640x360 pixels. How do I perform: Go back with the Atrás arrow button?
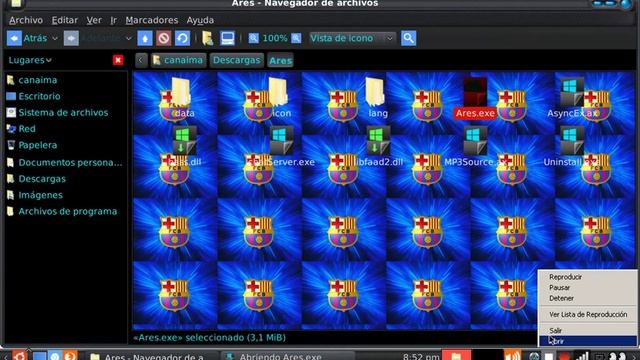pos(27,38)
